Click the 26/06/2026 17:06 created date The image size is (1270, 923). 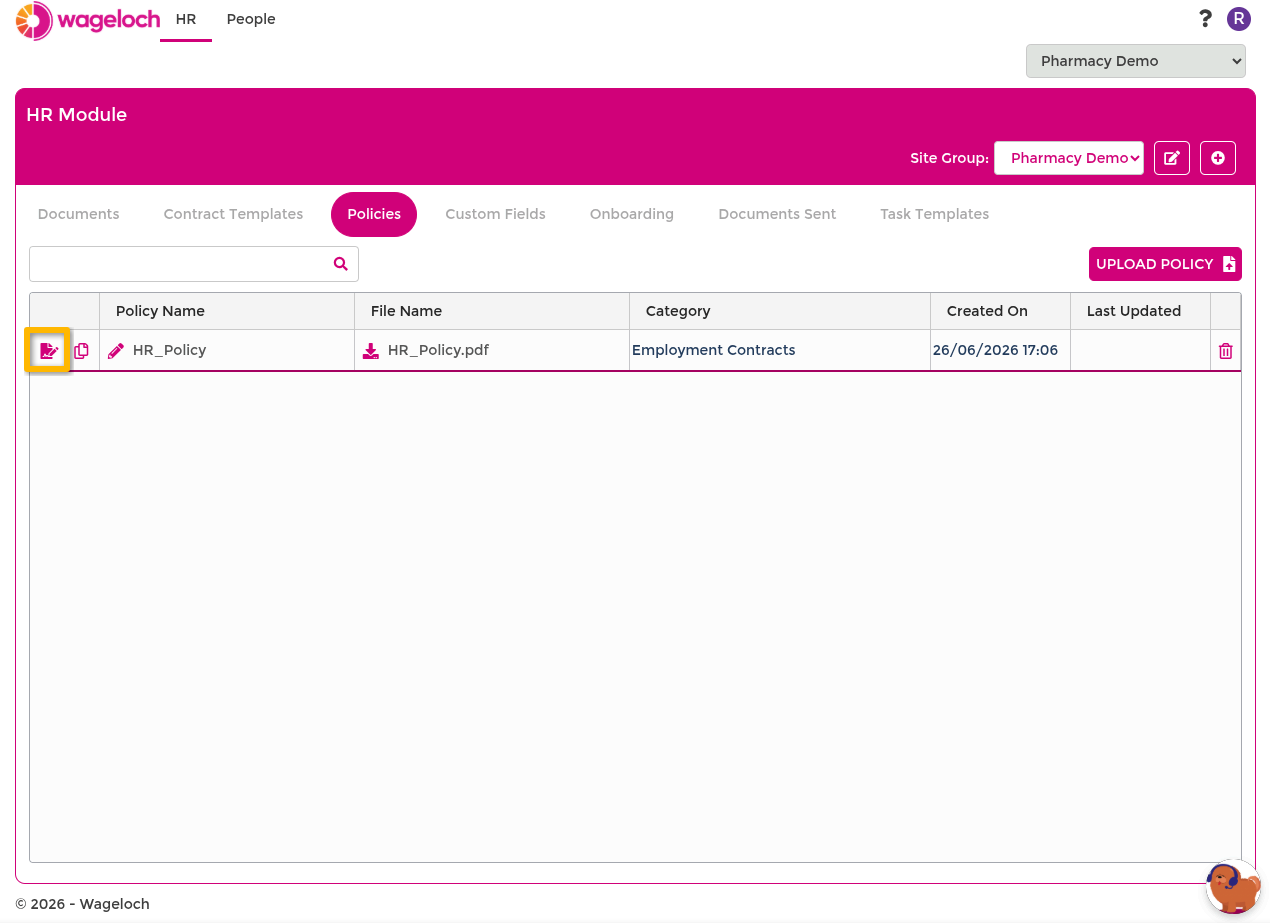tap(995, 350)
